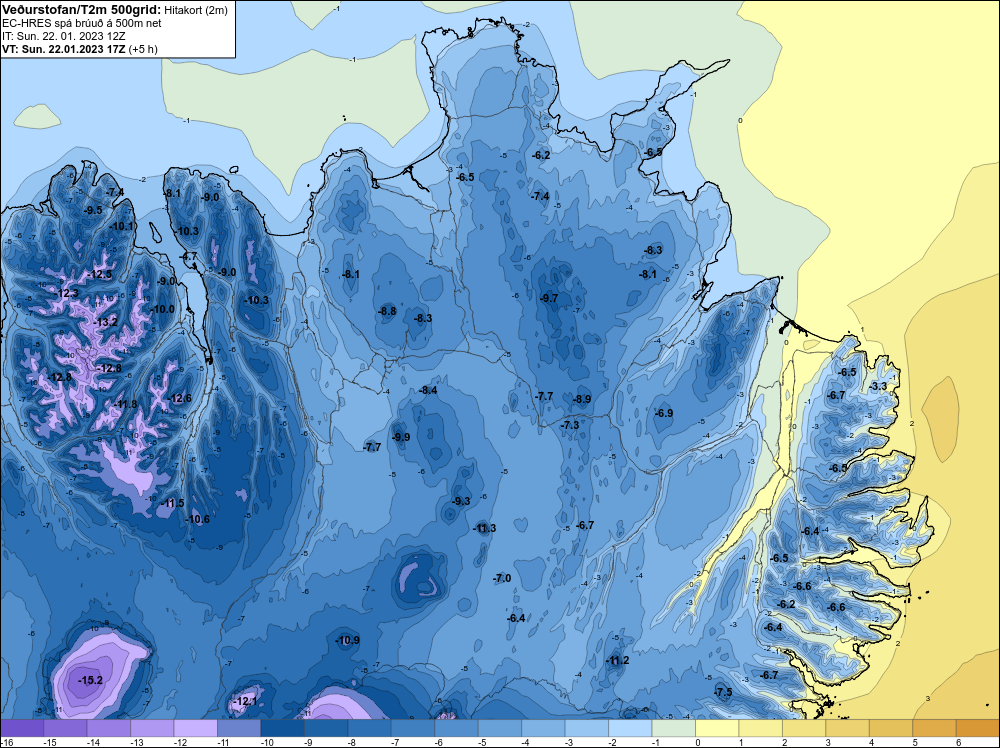This screenshot has width=1000, height=748.
Task: Click the -12.1 temperature label
Action: click(x=245, y=701)
